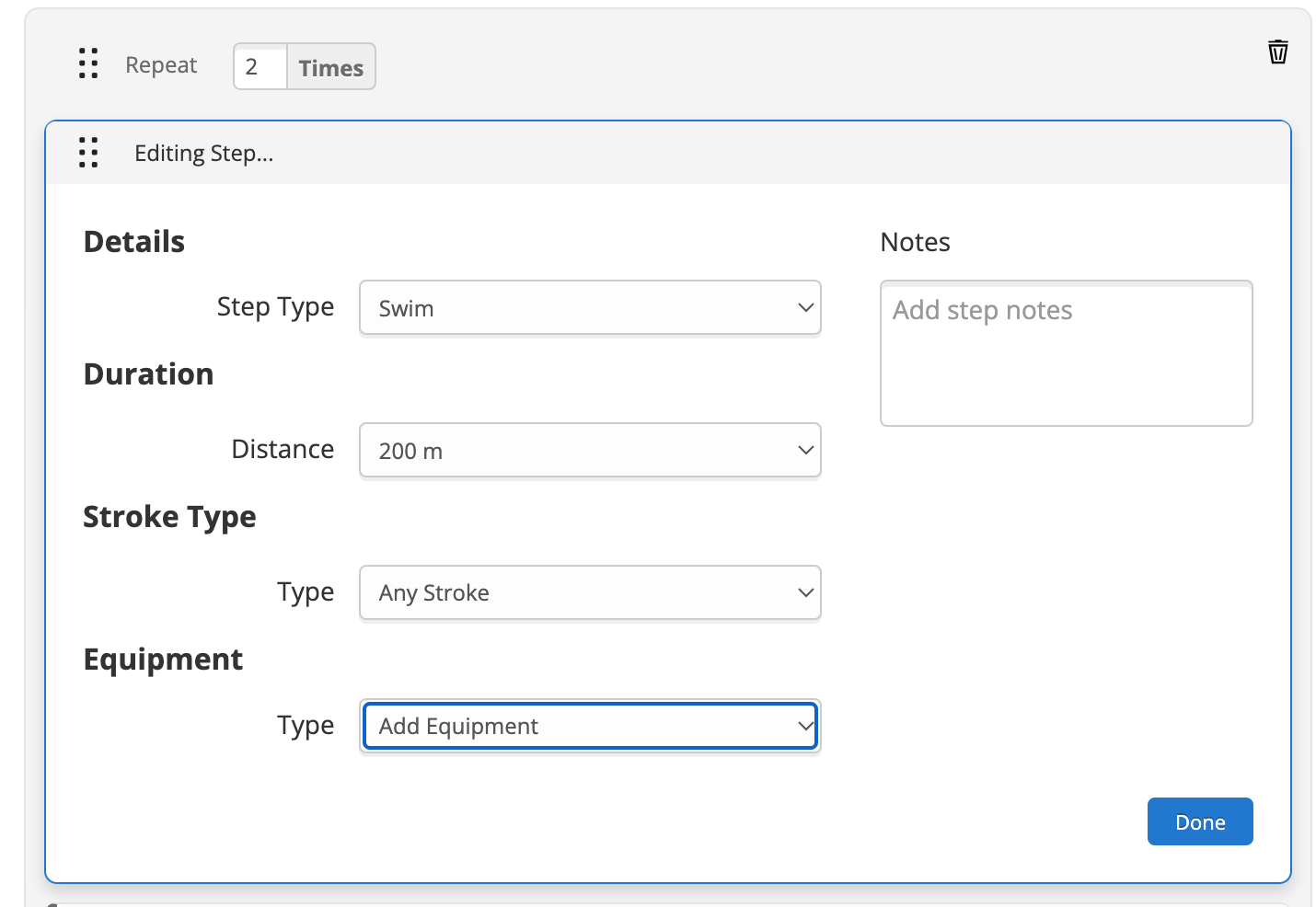Open the Stroke Type dropdown showing Any Stroke

coord(590,592)
